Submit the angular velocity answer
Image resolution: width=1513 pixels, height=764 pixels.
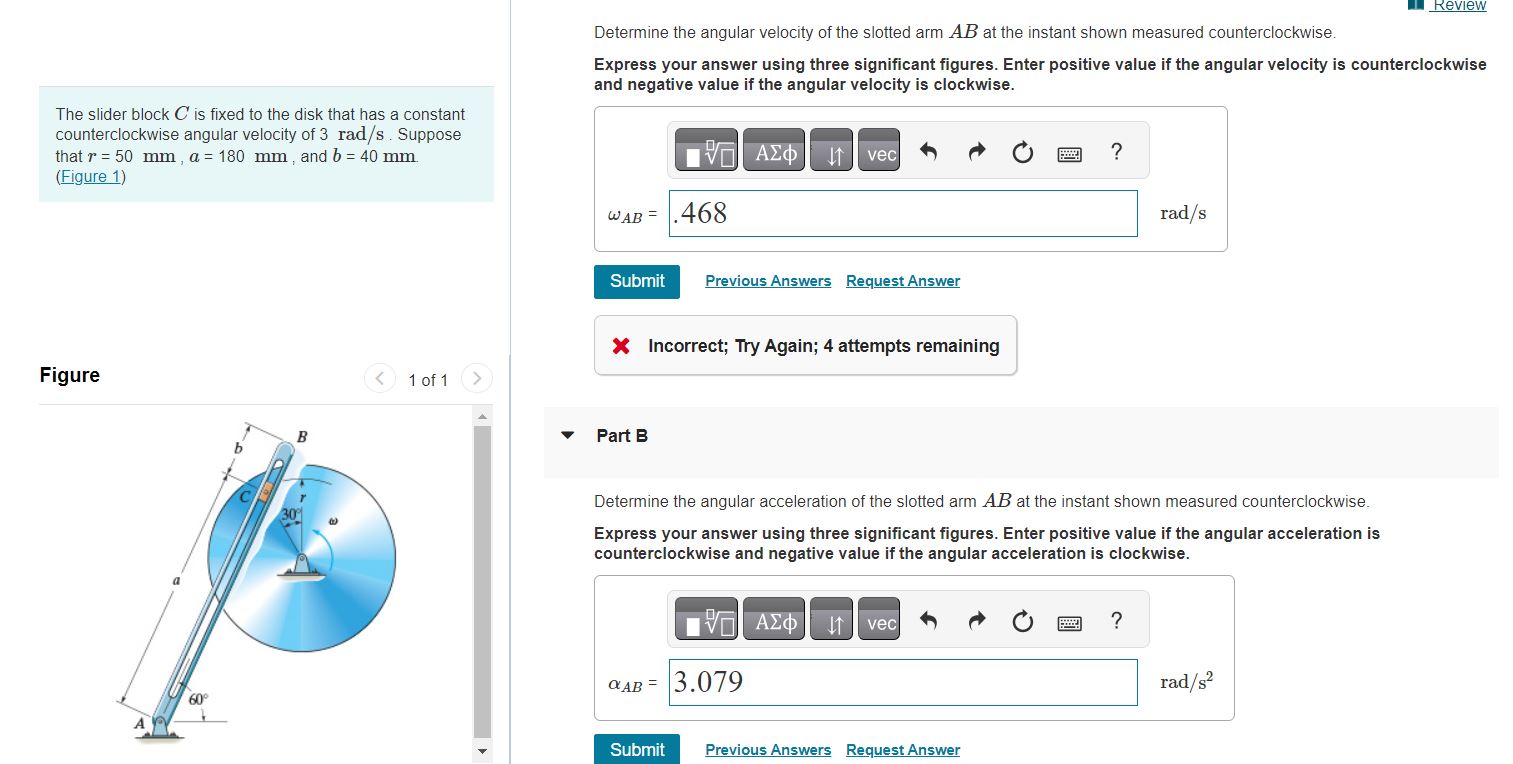[x=636, y=281]
